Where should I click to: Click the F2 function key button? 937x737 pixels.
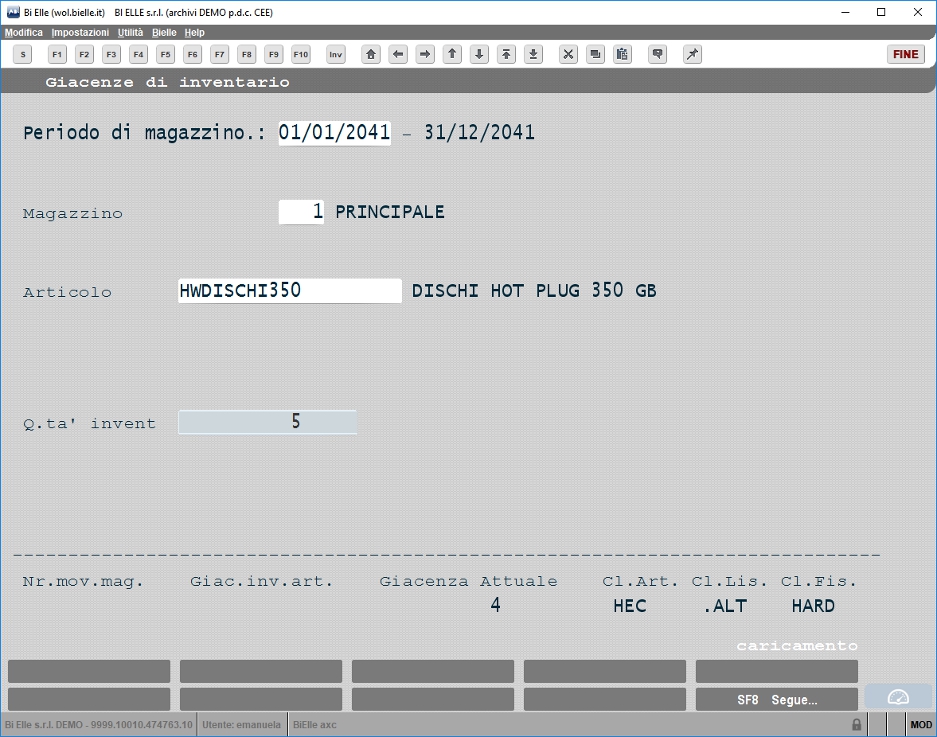84,54
